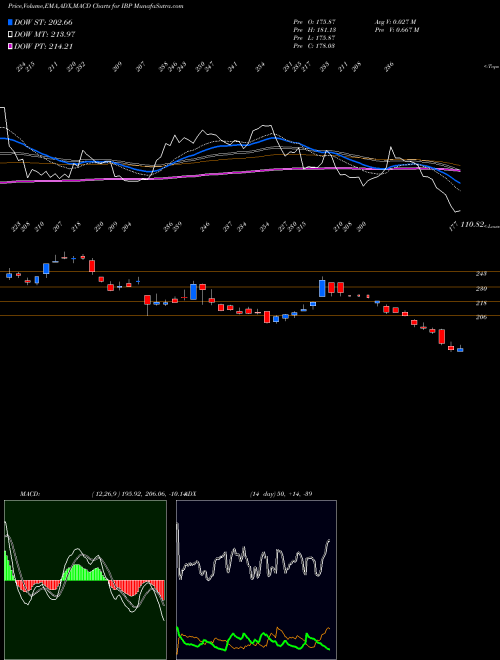
Task: Open the green MACD histogram chart
Action: (x=85, y=580)
